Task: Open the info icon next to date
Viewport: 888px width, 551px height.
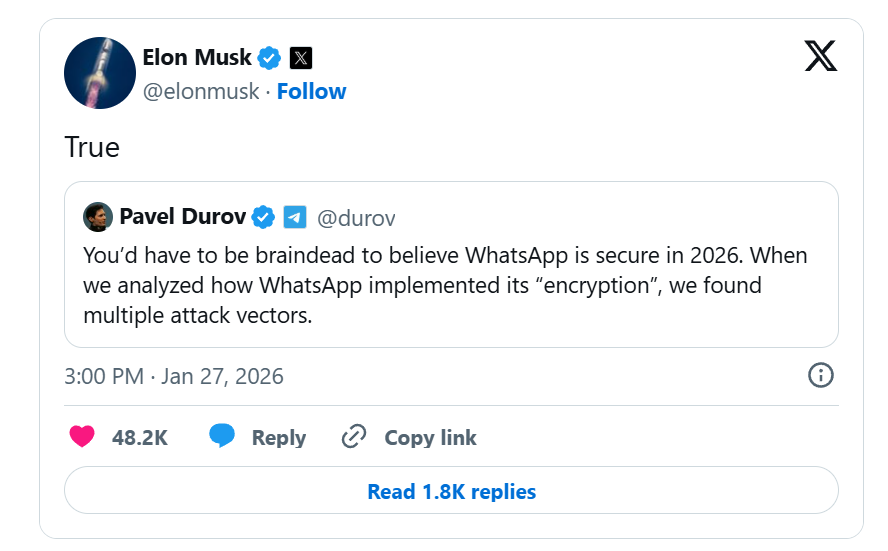Action: [820, 376]
